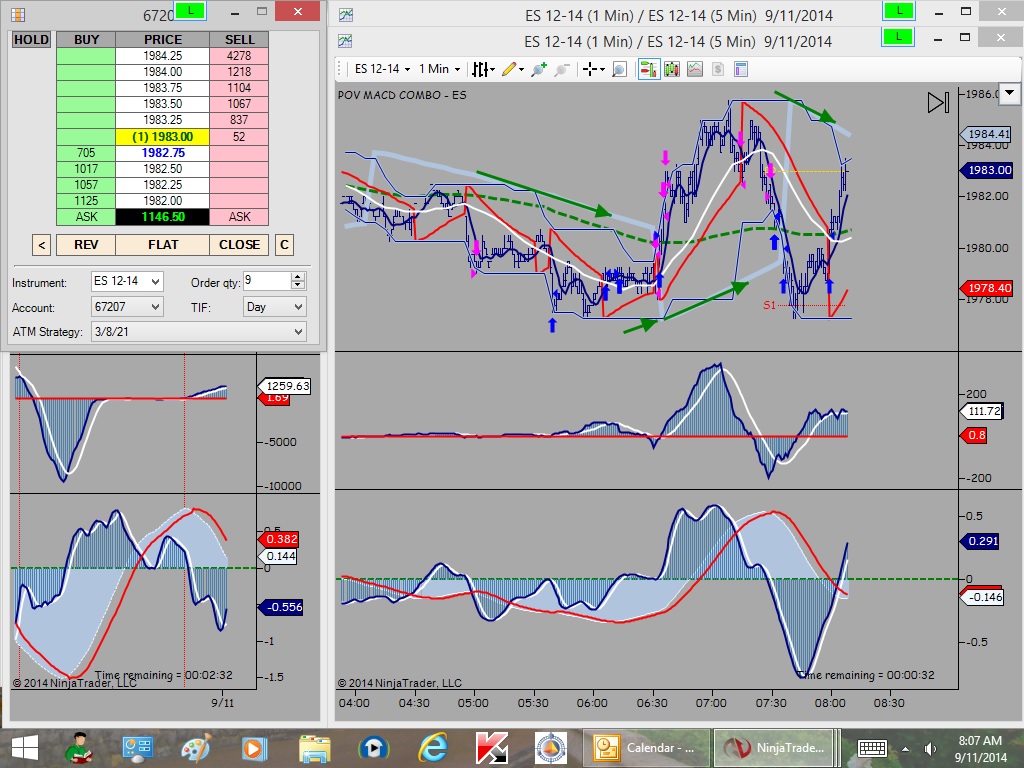Click the 1984.41 price marker on the axis
This screenshot has width=1024, height=768.
click(985, 134)
